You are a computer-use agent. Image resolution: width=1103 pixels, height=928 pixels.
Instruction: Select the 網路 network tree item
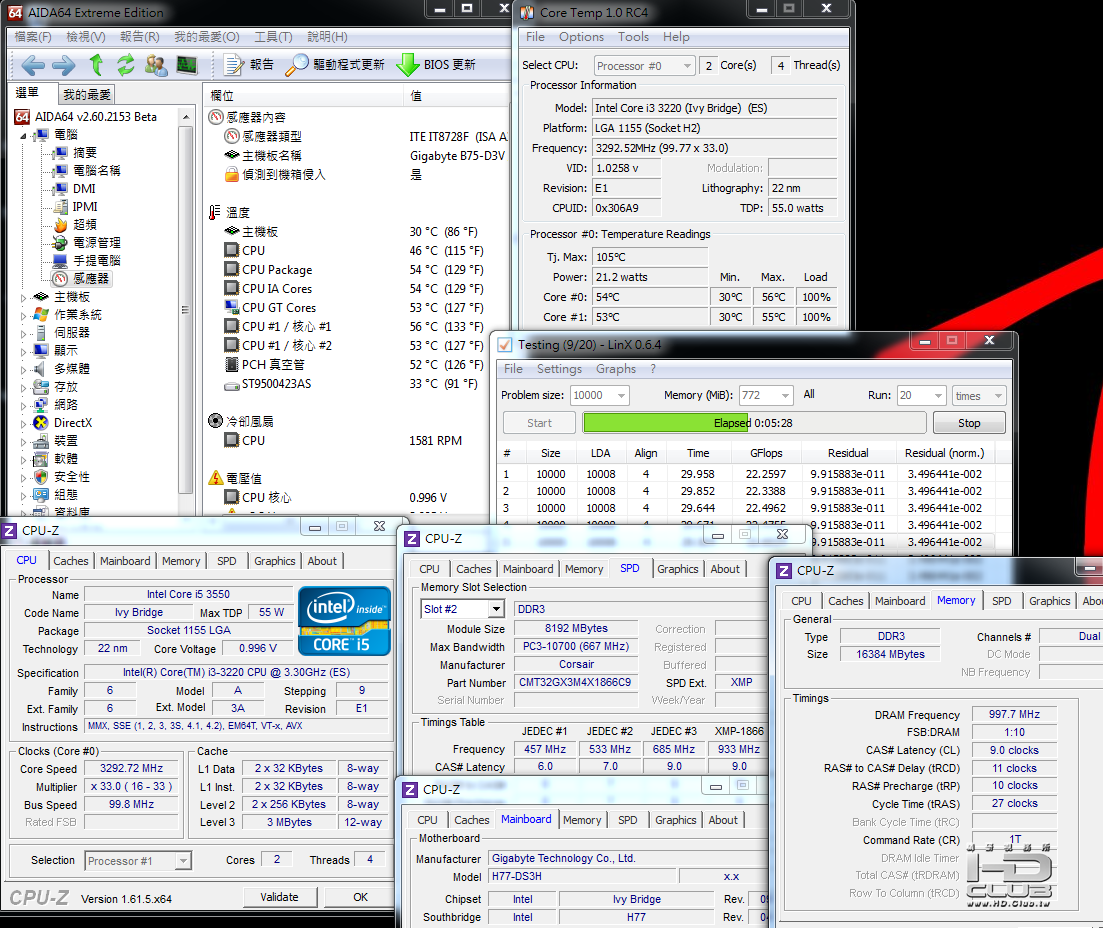[x=56, y=405]
